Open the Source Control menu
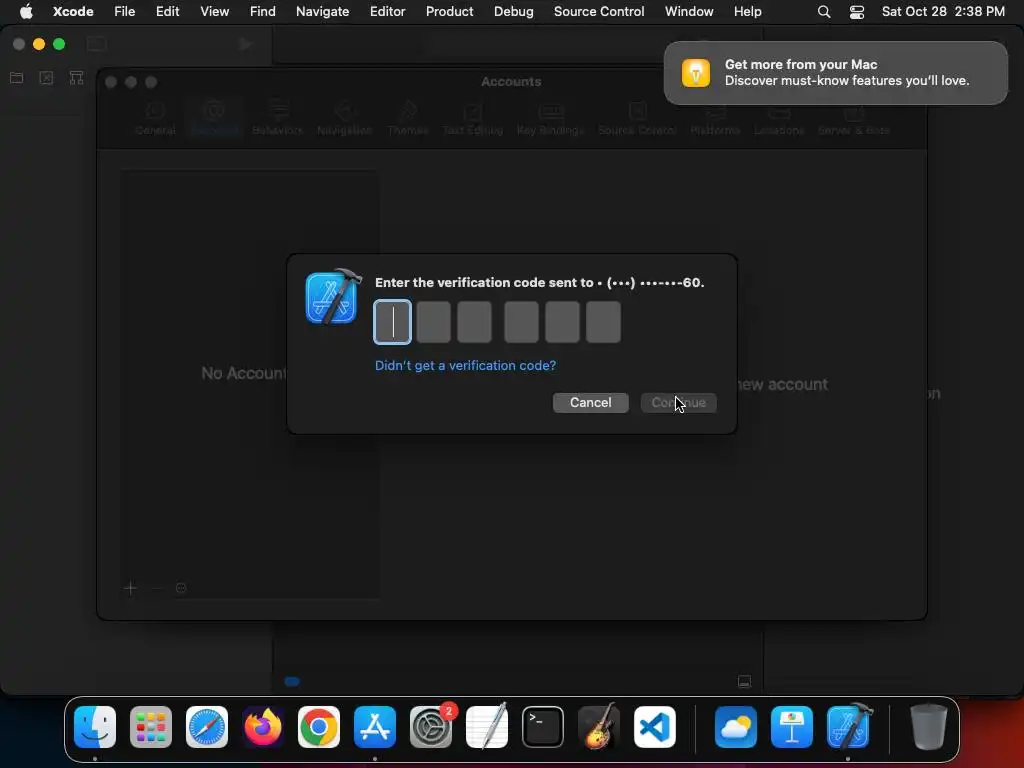The image size is (1024, 768). tap(599, 11)
